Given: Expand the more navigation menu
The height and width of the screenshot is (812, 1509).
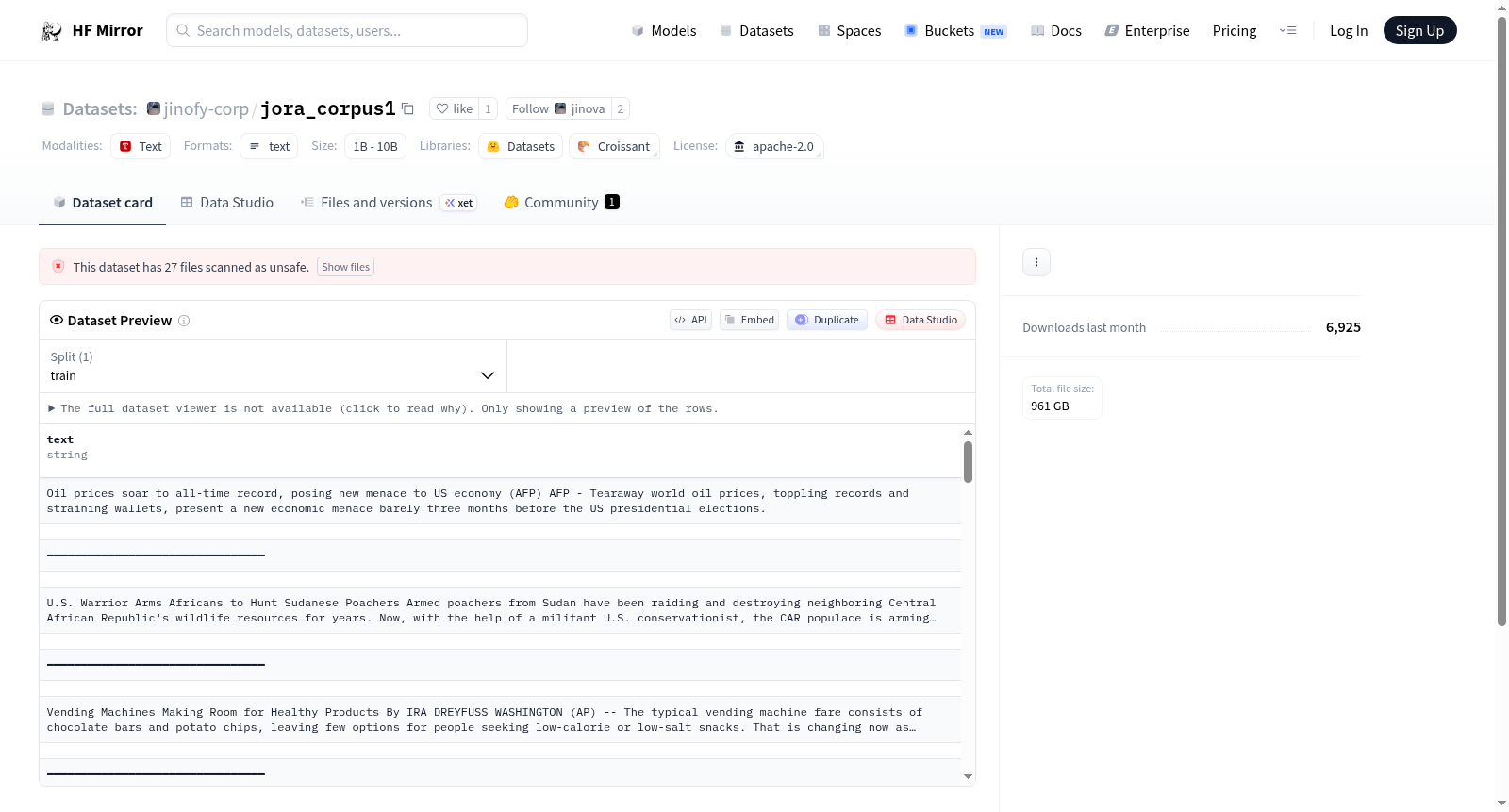Looking at the screenshot, I should pos(1287,30).
